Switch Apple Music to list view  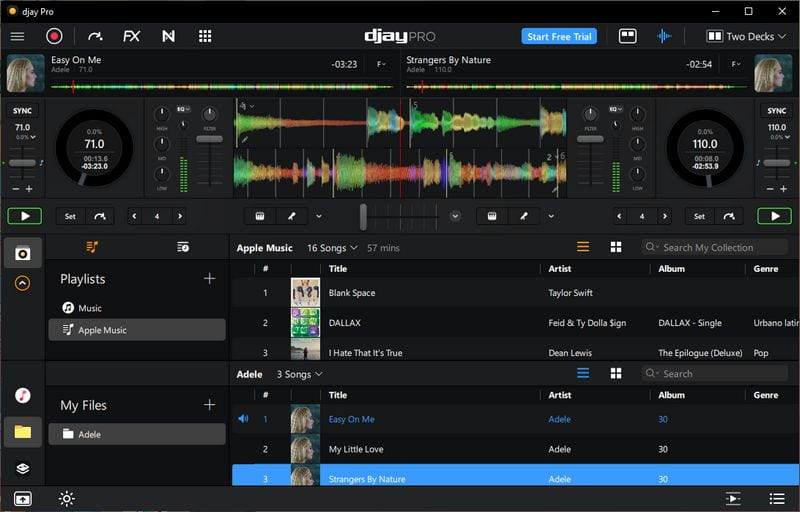(583, 247)
